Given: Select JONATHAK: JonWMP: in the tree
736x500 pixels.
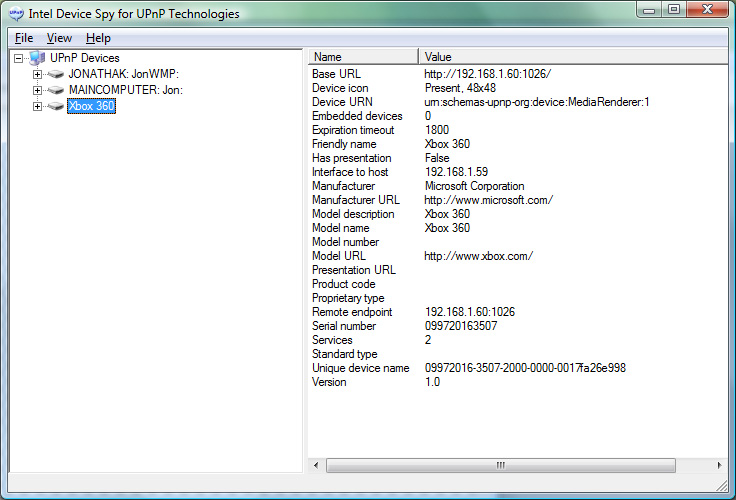Looking at the screenshot, I should point(124,74).
